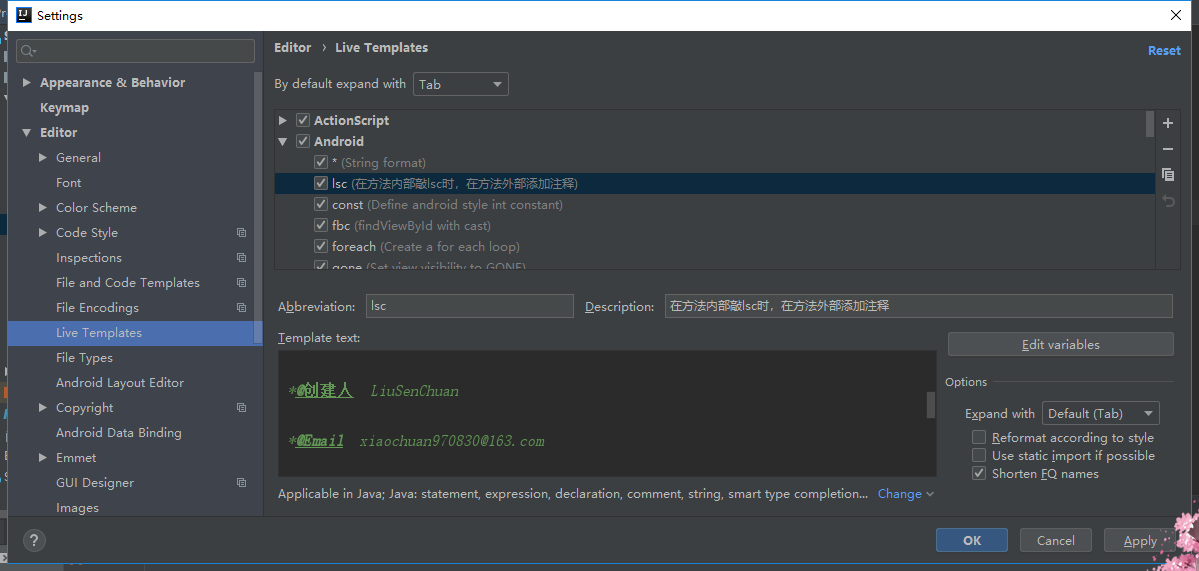Image resolution: width=1199 pixels, height=571 pixels.
Task: Focus the Abbreviation input field
Action: click(470, 306)
